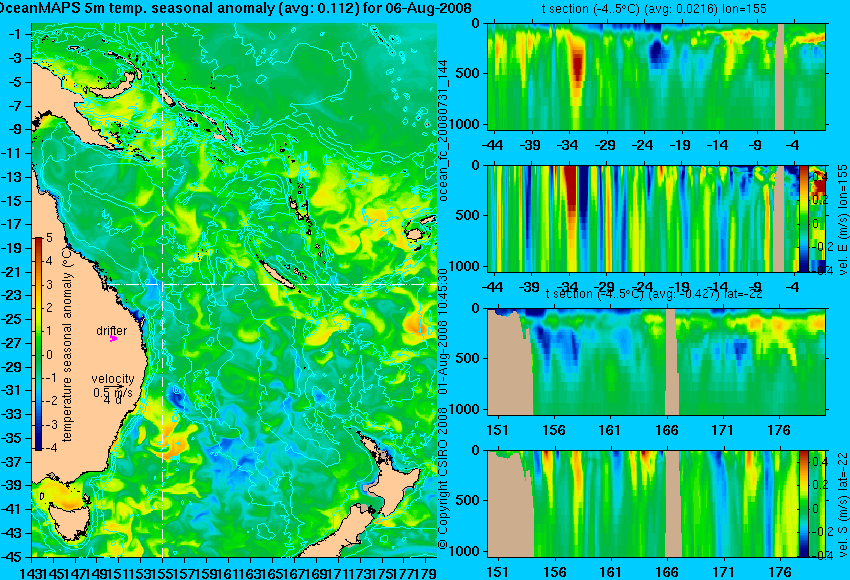The height and width of the screenshot is (580, 850).
Task: Click the vel. E color bar beside the second section
Action: (x=804, y=218)
